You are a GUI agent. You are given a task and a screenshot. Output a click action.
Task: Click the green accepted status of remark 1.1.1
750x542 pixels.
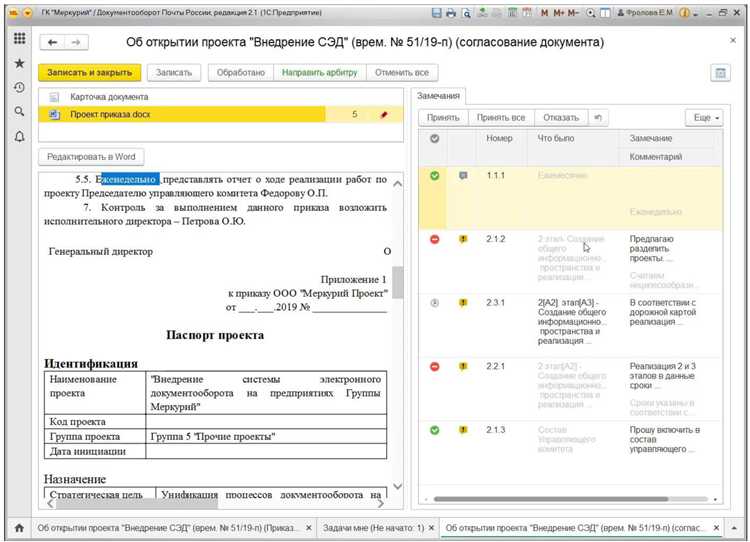[x=434, y=176]
